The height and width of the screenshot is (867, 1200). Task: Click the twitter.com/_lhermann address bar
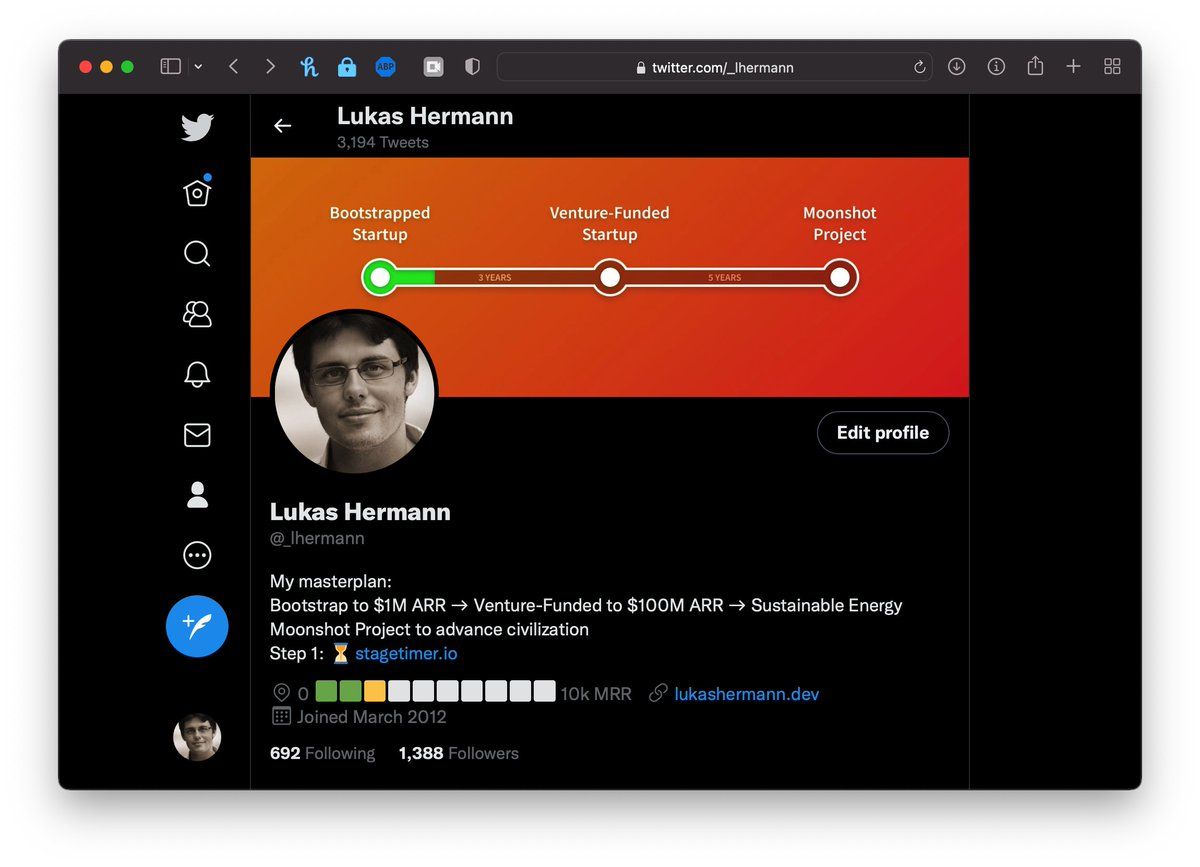click(x=714, y=67)
